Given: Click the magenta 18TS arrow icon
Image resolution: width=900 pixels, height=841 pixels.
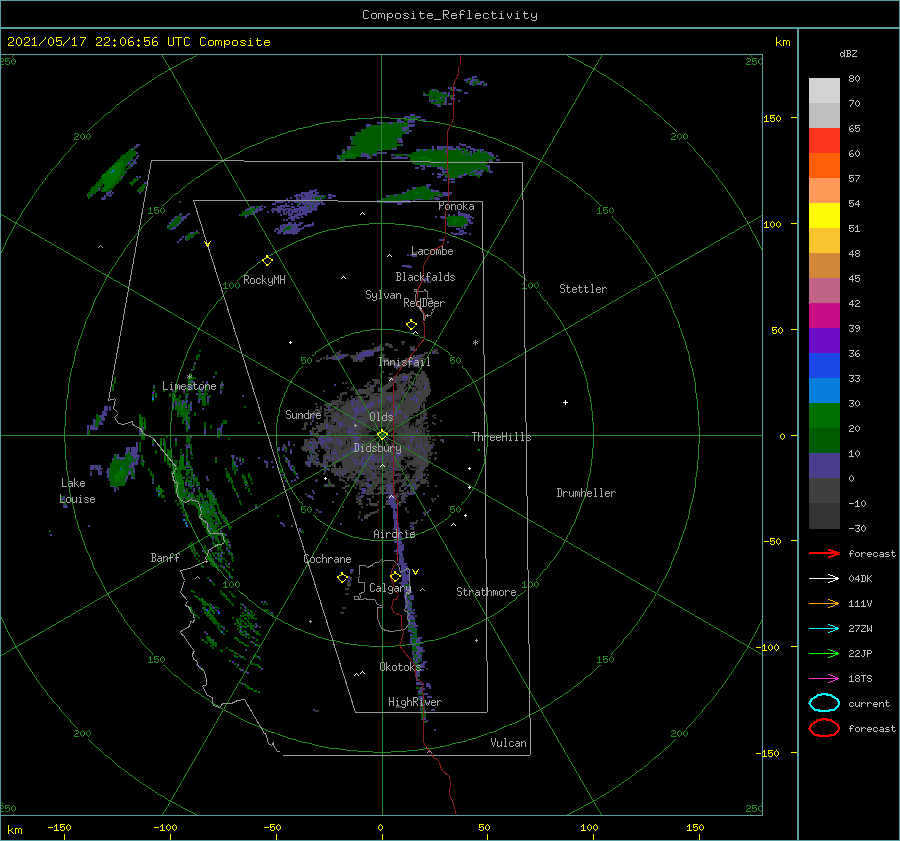Looking at the screenshot, I should [824, 679].
